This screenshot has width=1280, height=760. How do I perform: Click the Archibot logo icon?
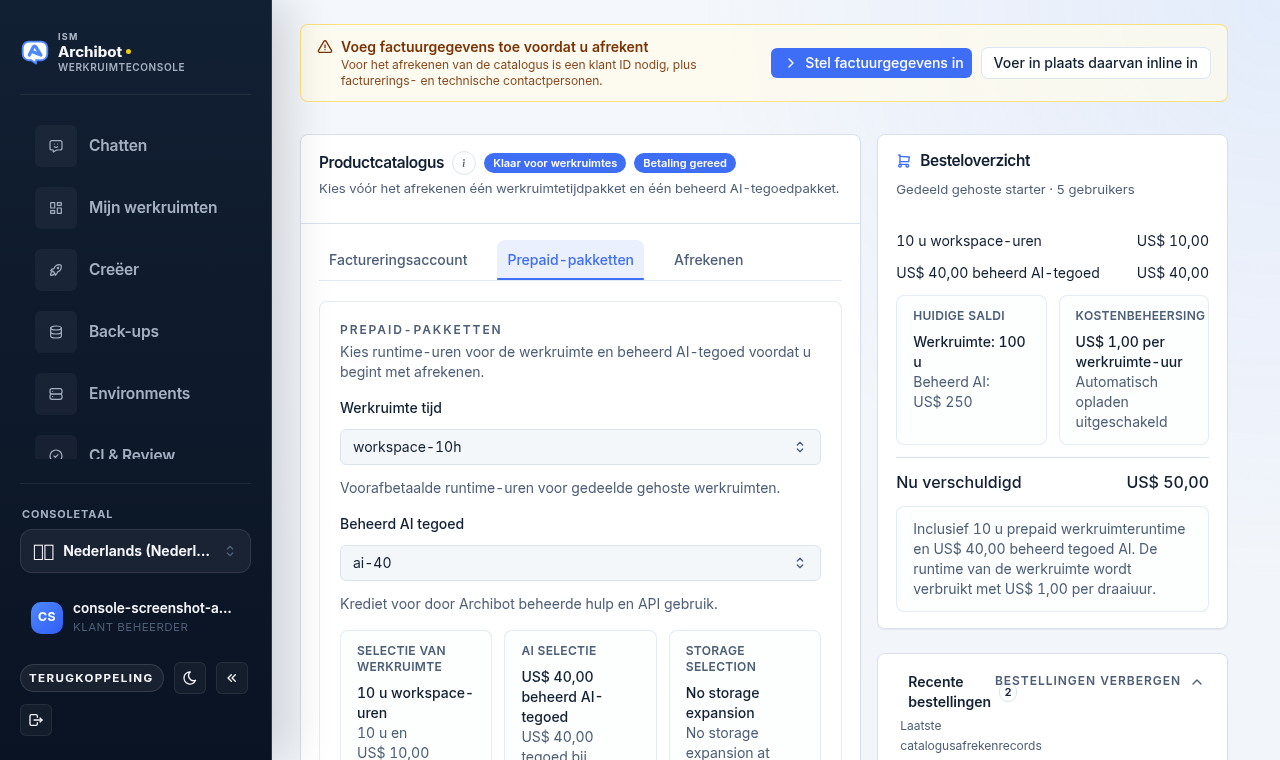coord(35,52)
